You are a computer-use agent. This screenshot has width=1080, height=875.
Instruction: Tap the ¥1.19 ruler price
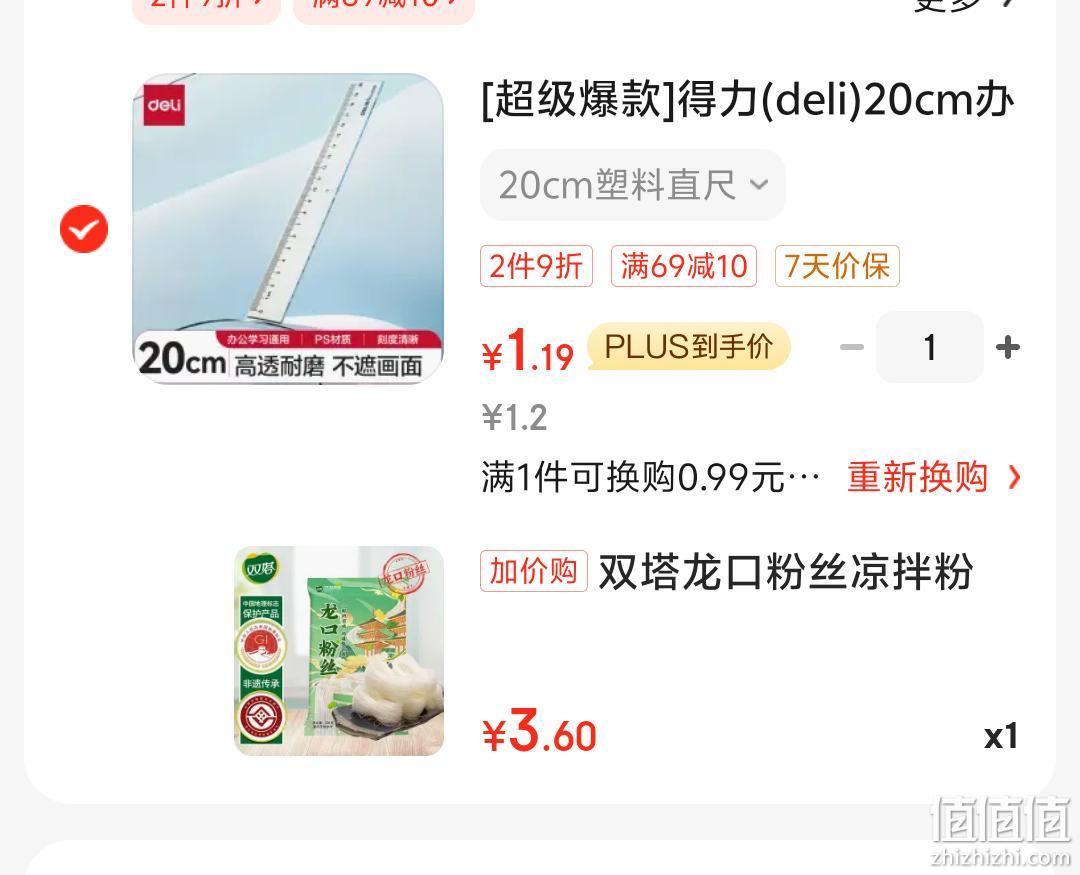pos(527,351)
